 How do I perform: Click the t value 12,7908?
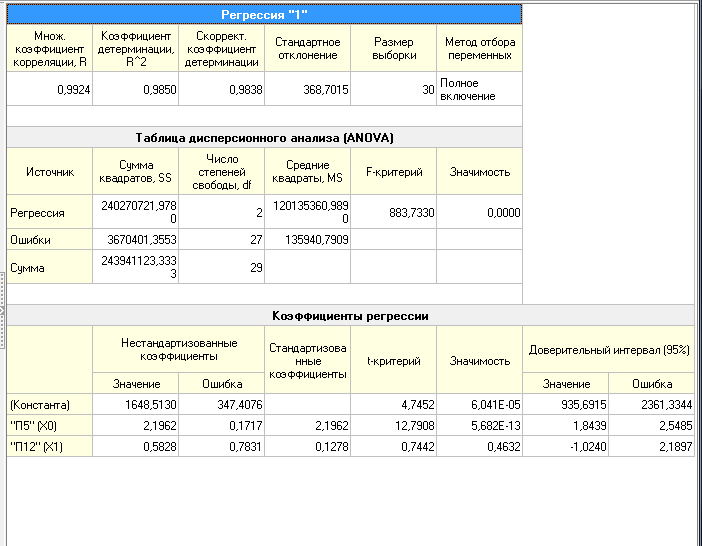coord(394,425)
